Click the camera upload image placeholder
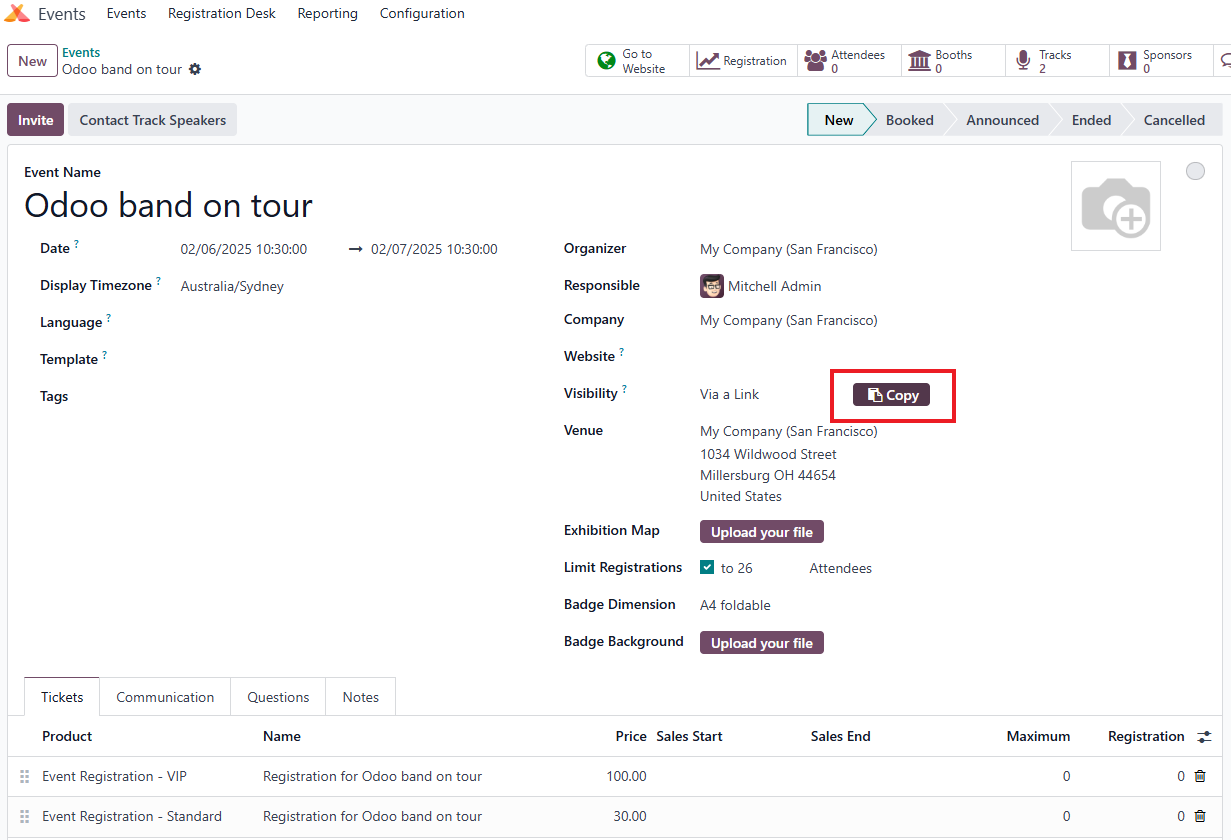 [x=1116, y=206]
